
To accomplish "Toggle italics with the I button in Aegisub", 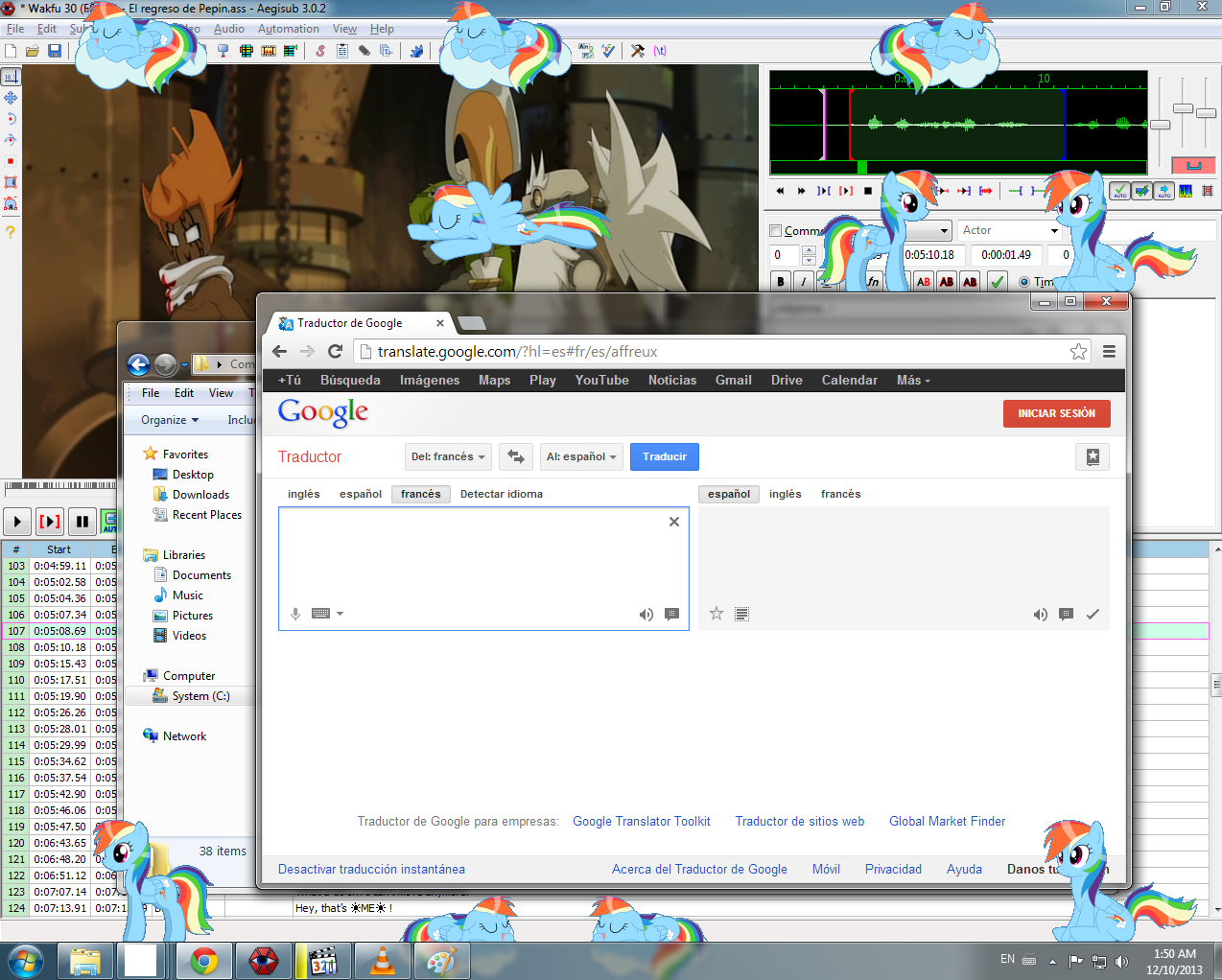I will 804,281.
